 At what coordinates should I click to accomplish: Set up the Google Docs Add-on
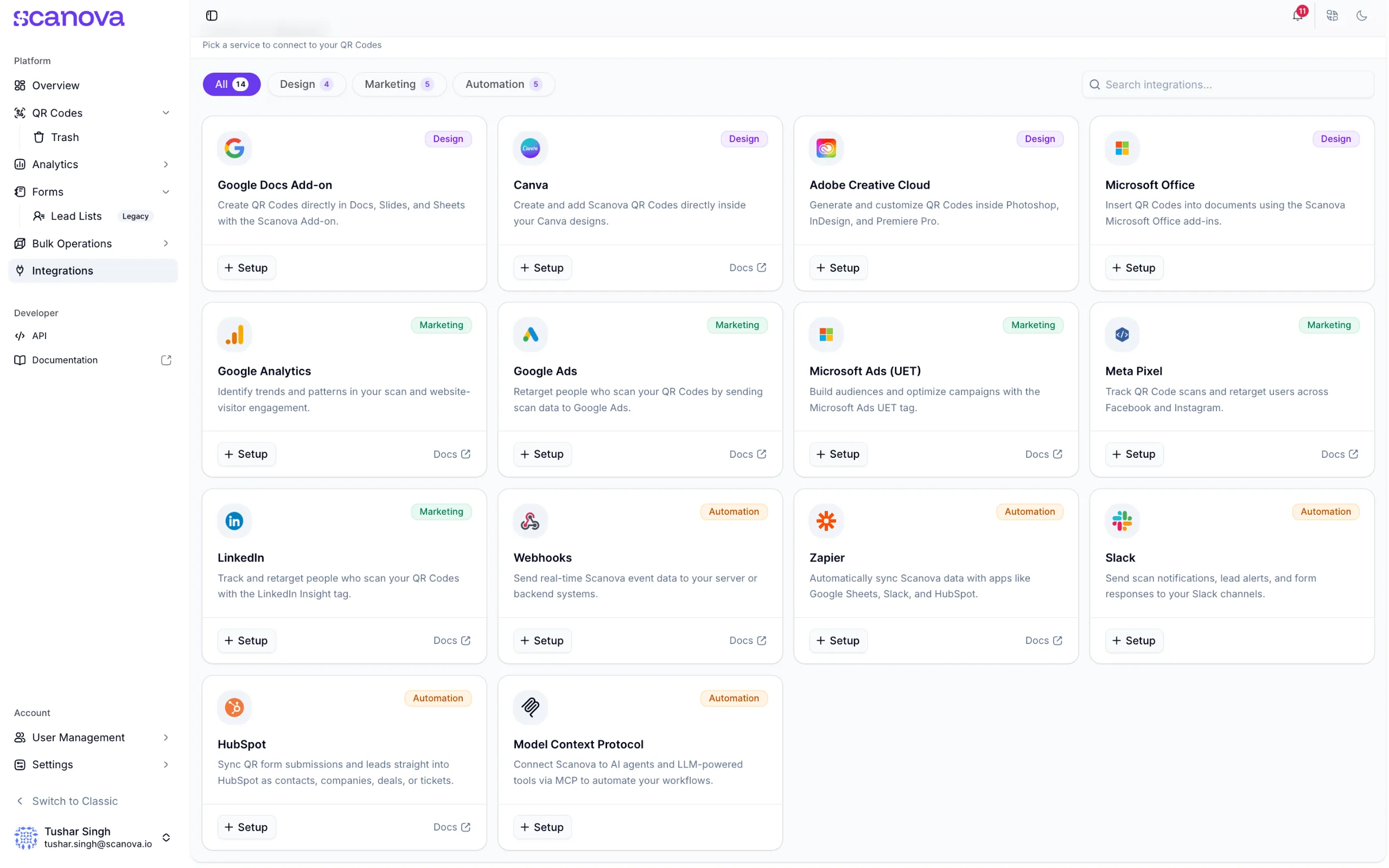click(246, 267)
